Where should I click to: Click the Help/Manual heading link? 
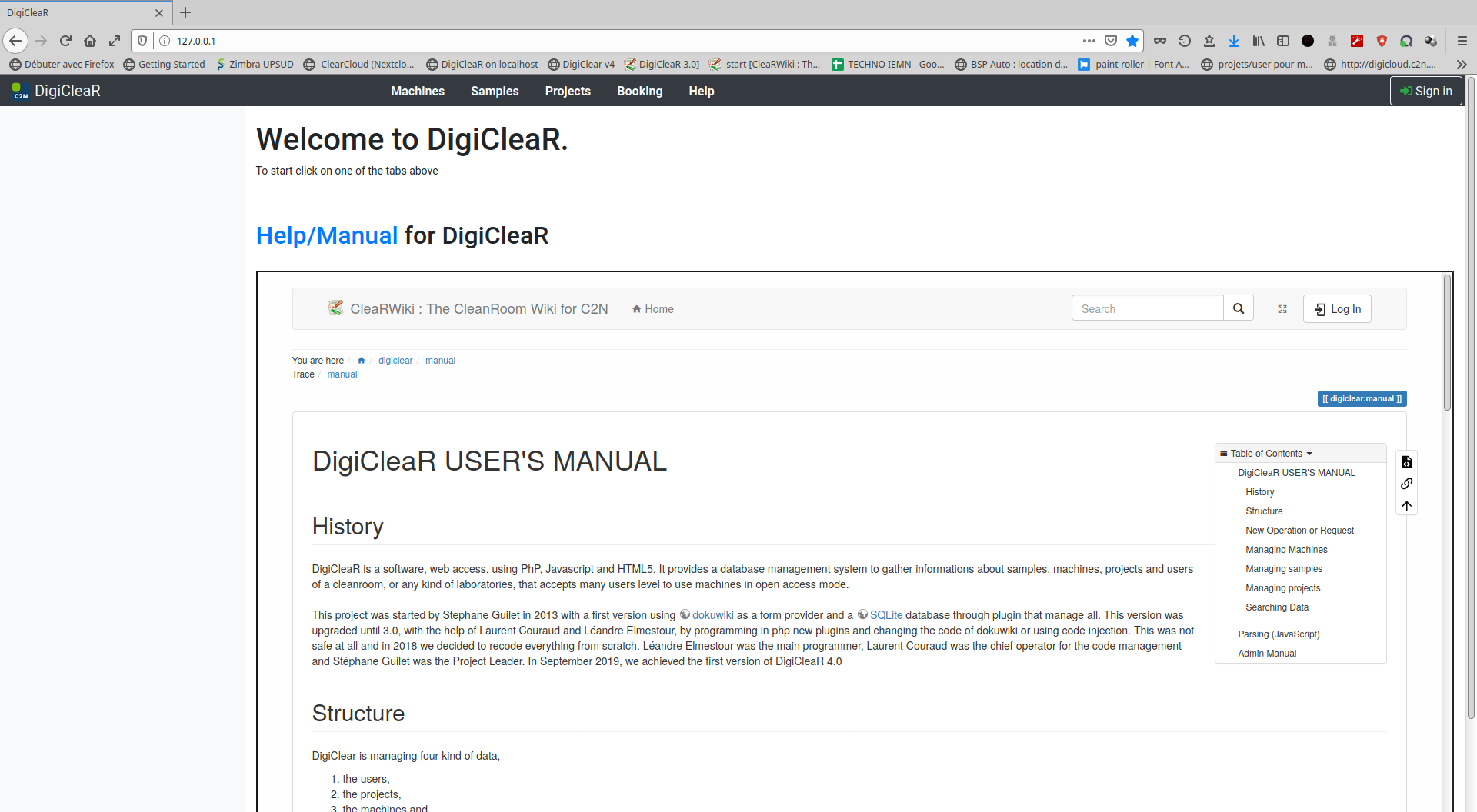[326, 235]
